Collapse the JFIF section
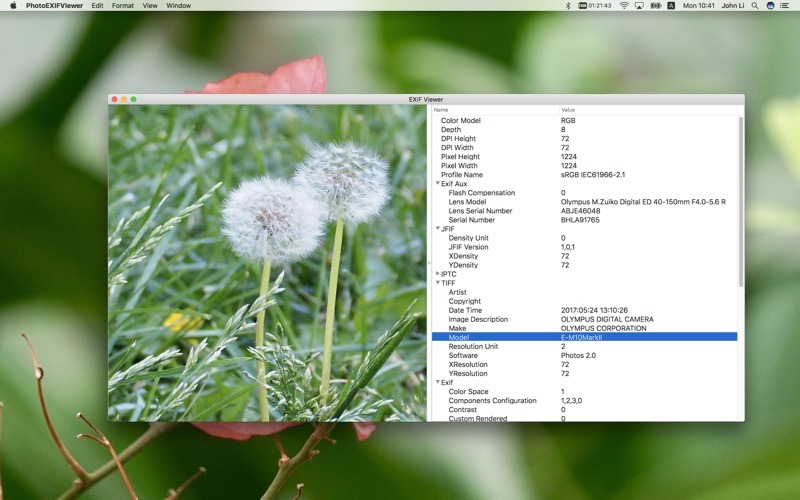The width and height of the screenshot is (800, 500). click(x=437, y=229)
